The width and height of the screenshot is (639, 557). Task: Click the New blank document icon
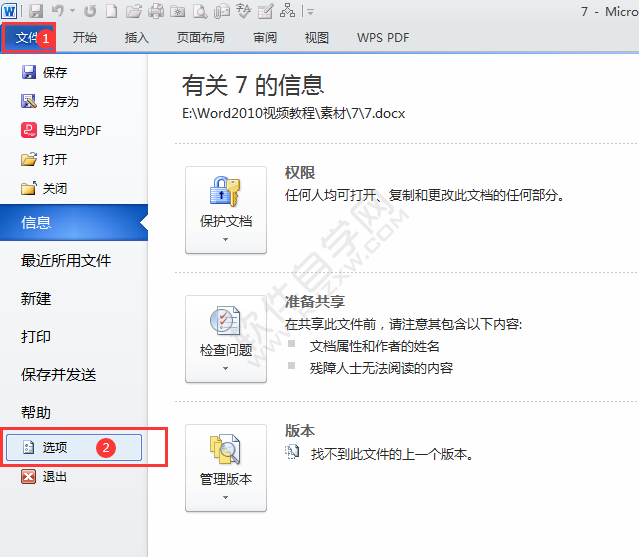click(111, 11)
